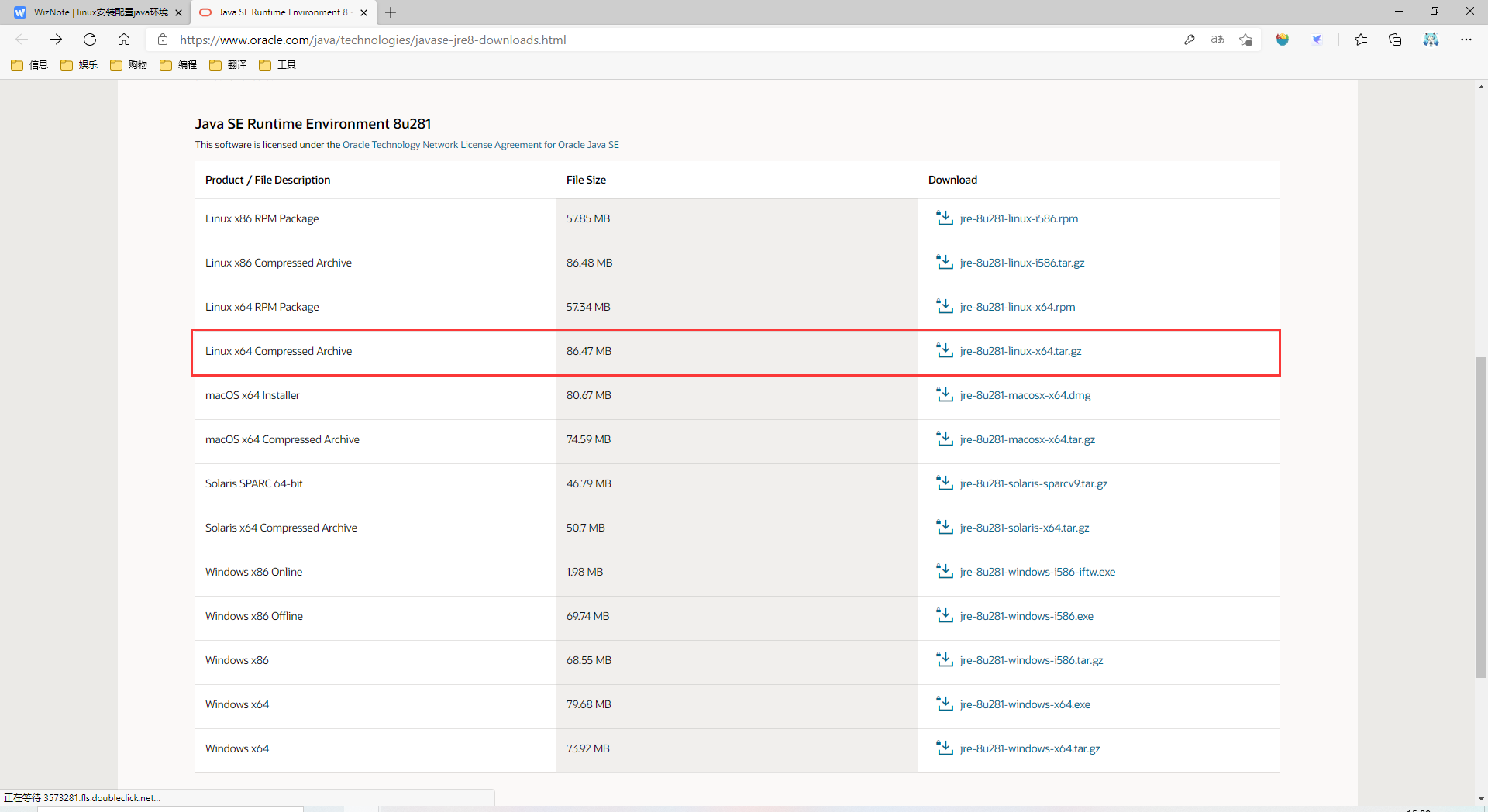
Task: Click download icon for windows-x64.tar.gz
Action: point(944,748)
